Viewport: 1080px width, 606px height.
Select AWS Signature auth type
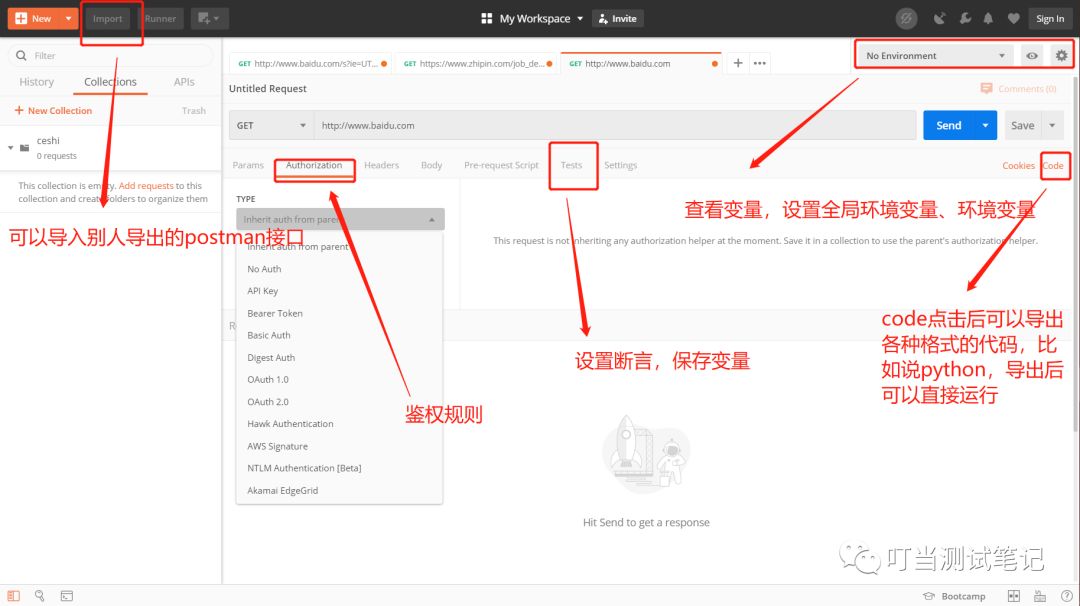(278, 446)
